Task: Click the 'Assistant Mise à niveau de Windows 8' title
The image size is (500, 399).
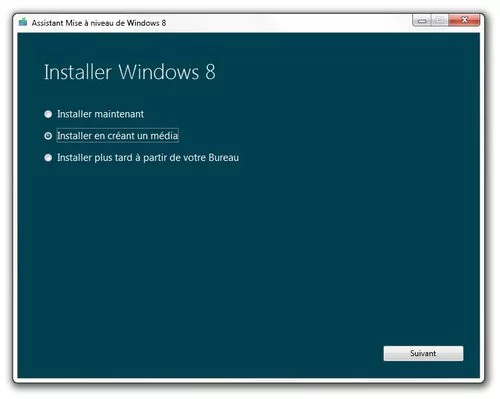Action: [99, 23]
